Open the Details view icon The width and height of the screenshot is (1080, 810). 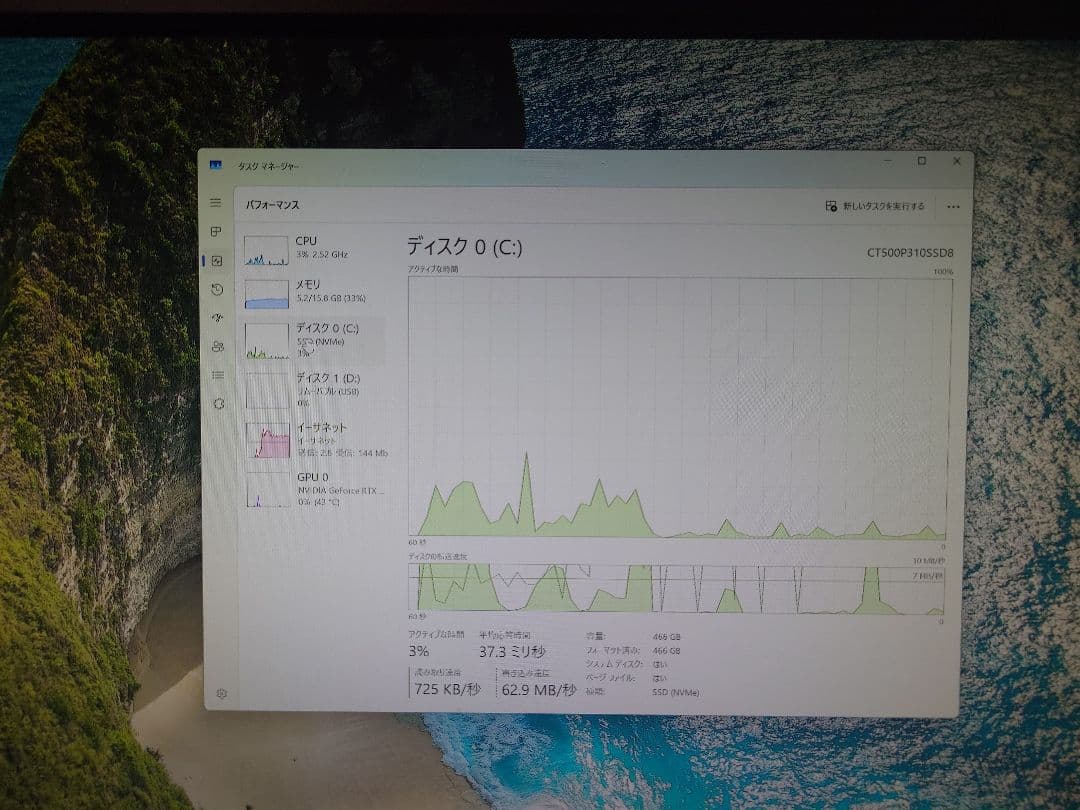click(217, 374)
